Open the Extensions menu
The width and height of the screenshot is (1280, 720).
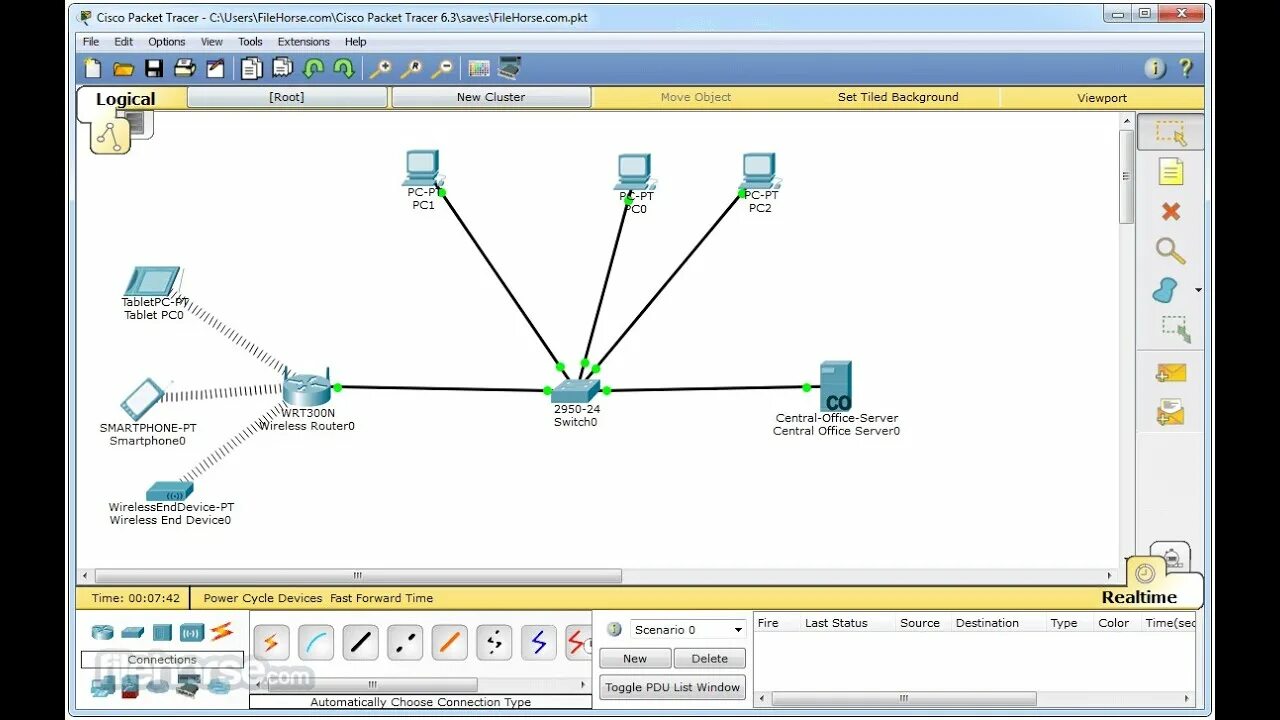pos(304,42)
